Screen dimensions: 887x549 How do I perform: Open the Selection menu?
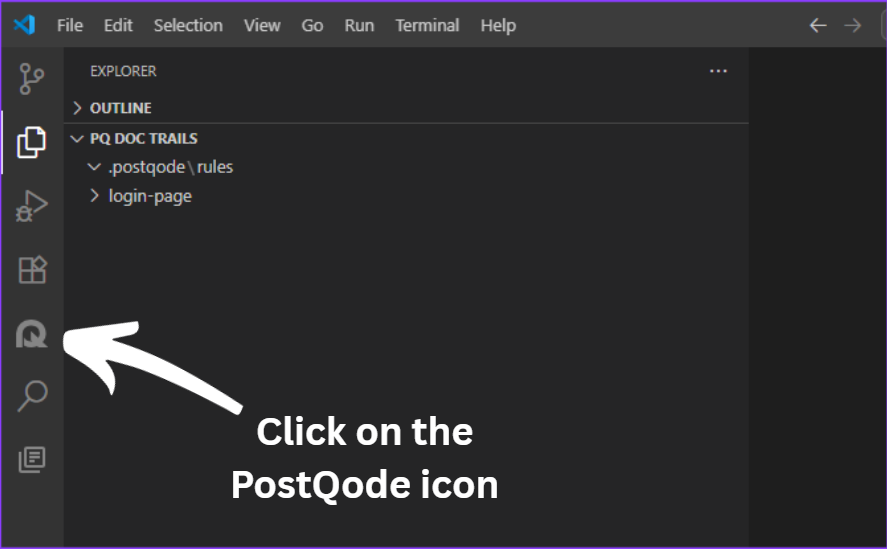point(188,25)
